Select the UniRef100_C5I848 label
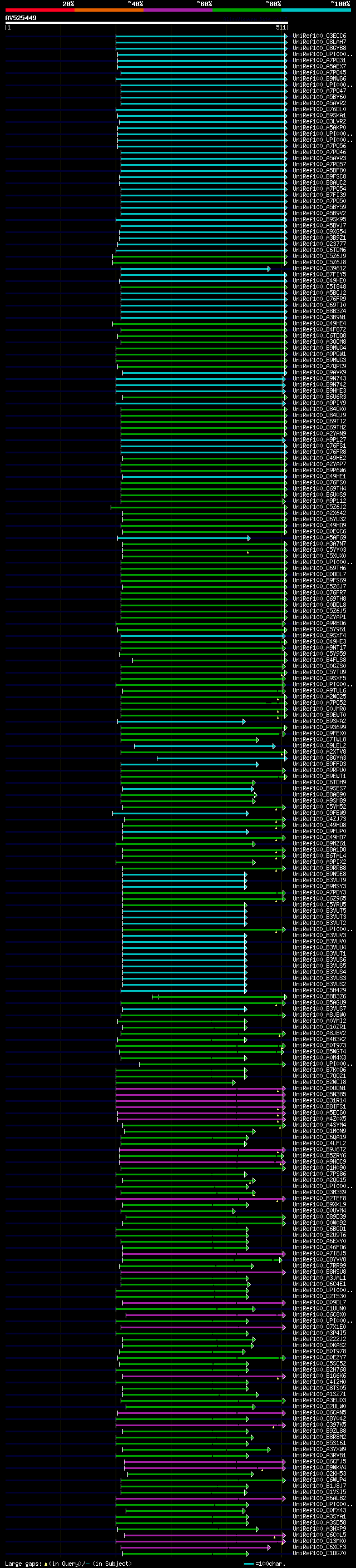 click(319, 286)
